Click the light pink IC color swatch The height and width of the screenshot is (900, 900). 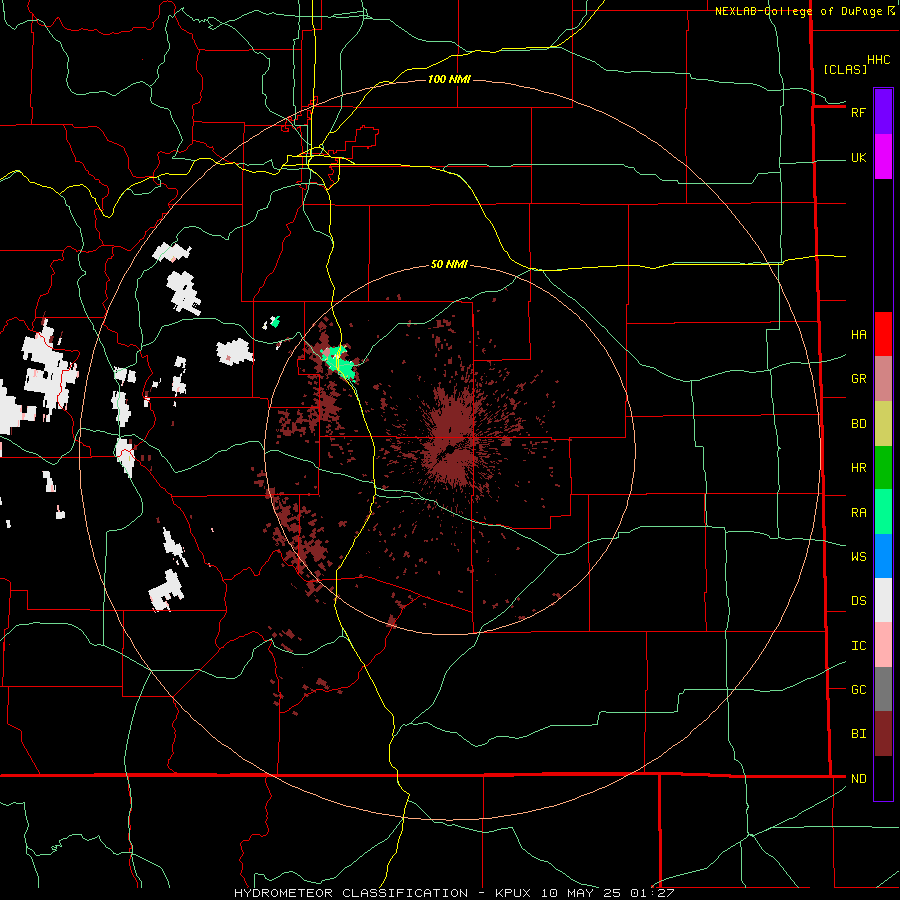(x=883, y=645)
